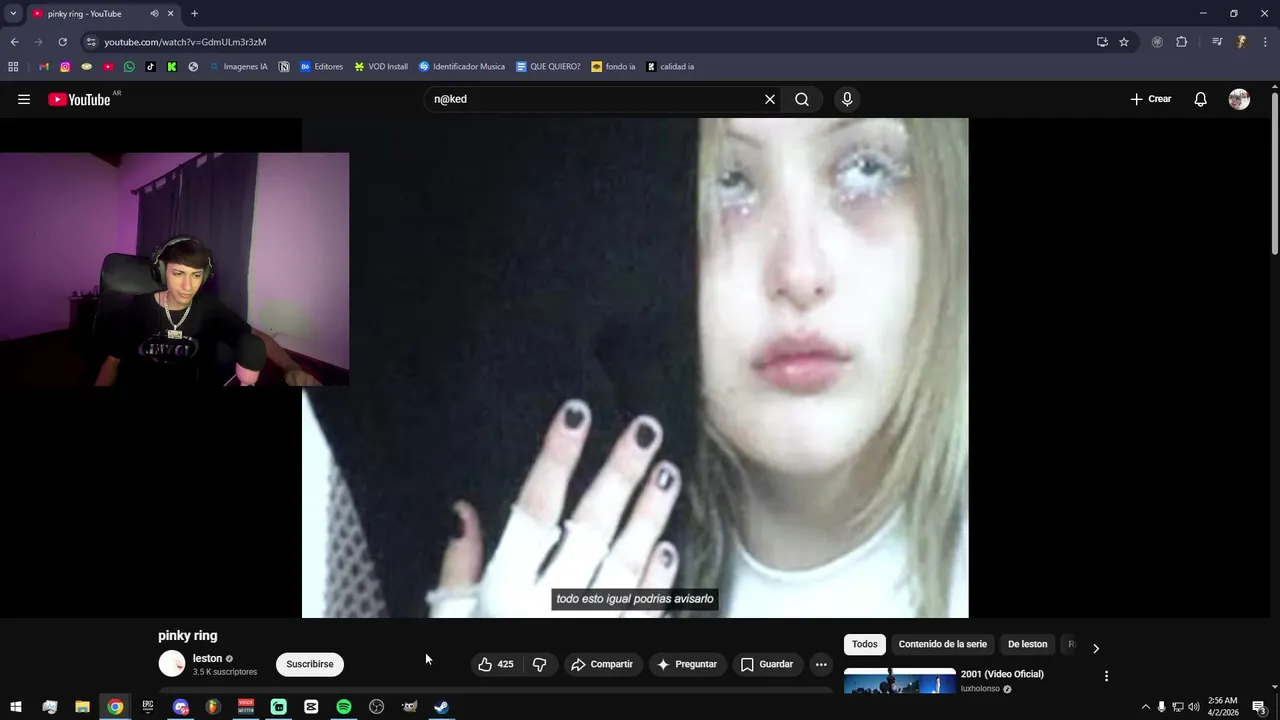Share the video with Compartir

tap(602, 664)
